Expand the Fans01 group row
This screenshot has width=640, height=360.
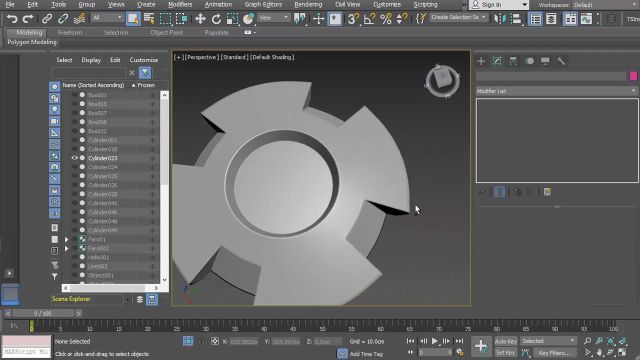pyautogui.click(x=66, y=239)
